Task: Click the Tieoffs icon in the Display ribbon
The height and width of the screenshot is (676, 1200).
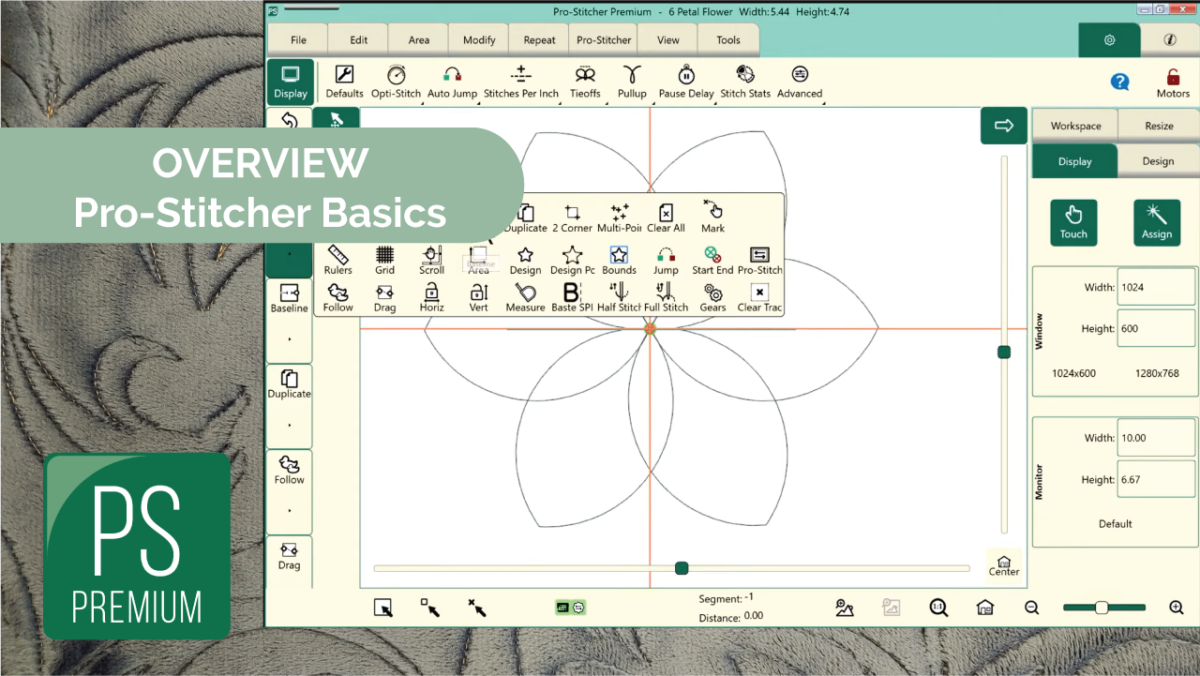Action: 585,80
